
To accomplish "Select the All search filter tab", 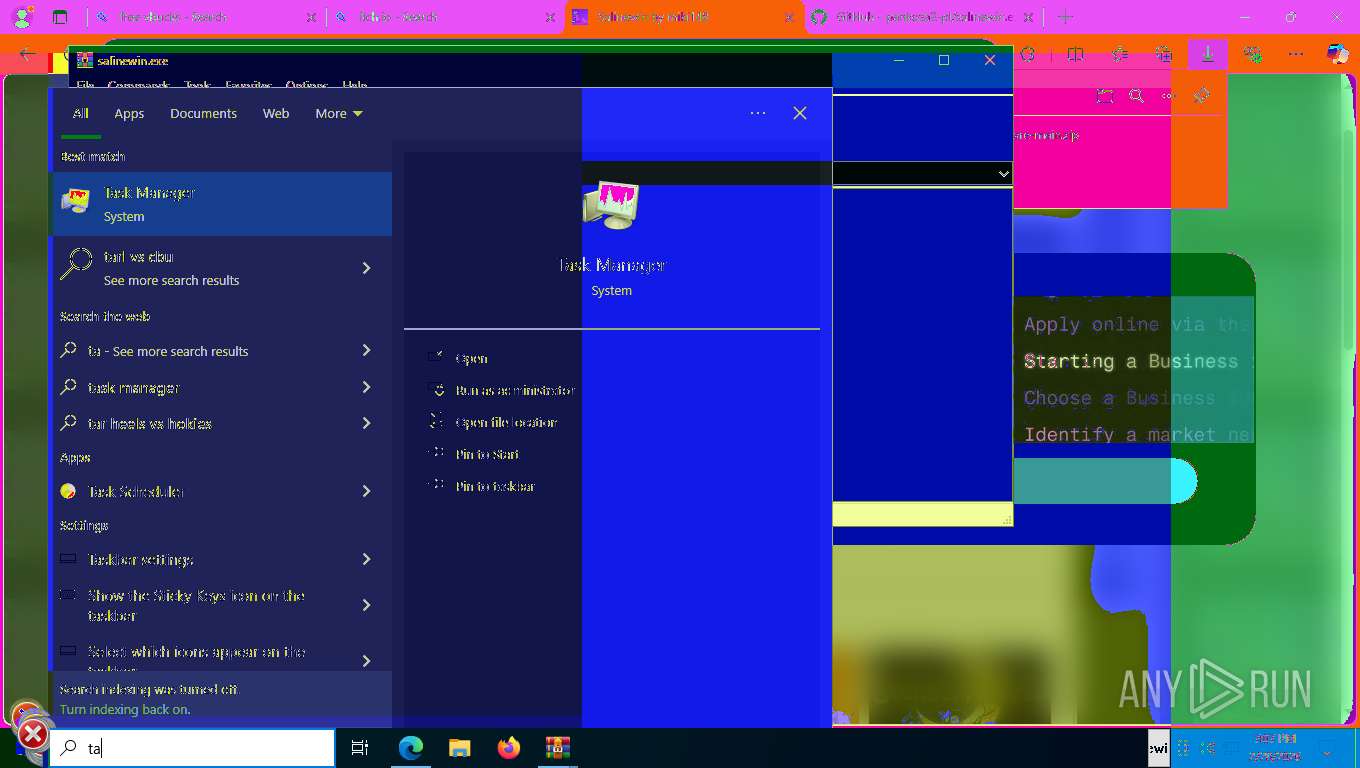I will tap(81, 113).
